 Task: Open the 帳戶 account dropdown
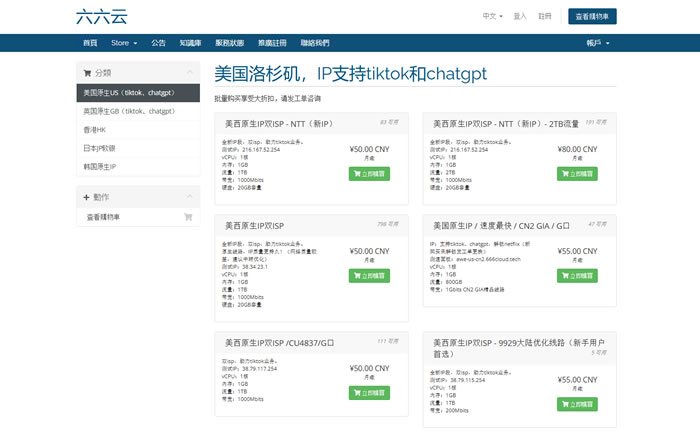tap(597, 43)
